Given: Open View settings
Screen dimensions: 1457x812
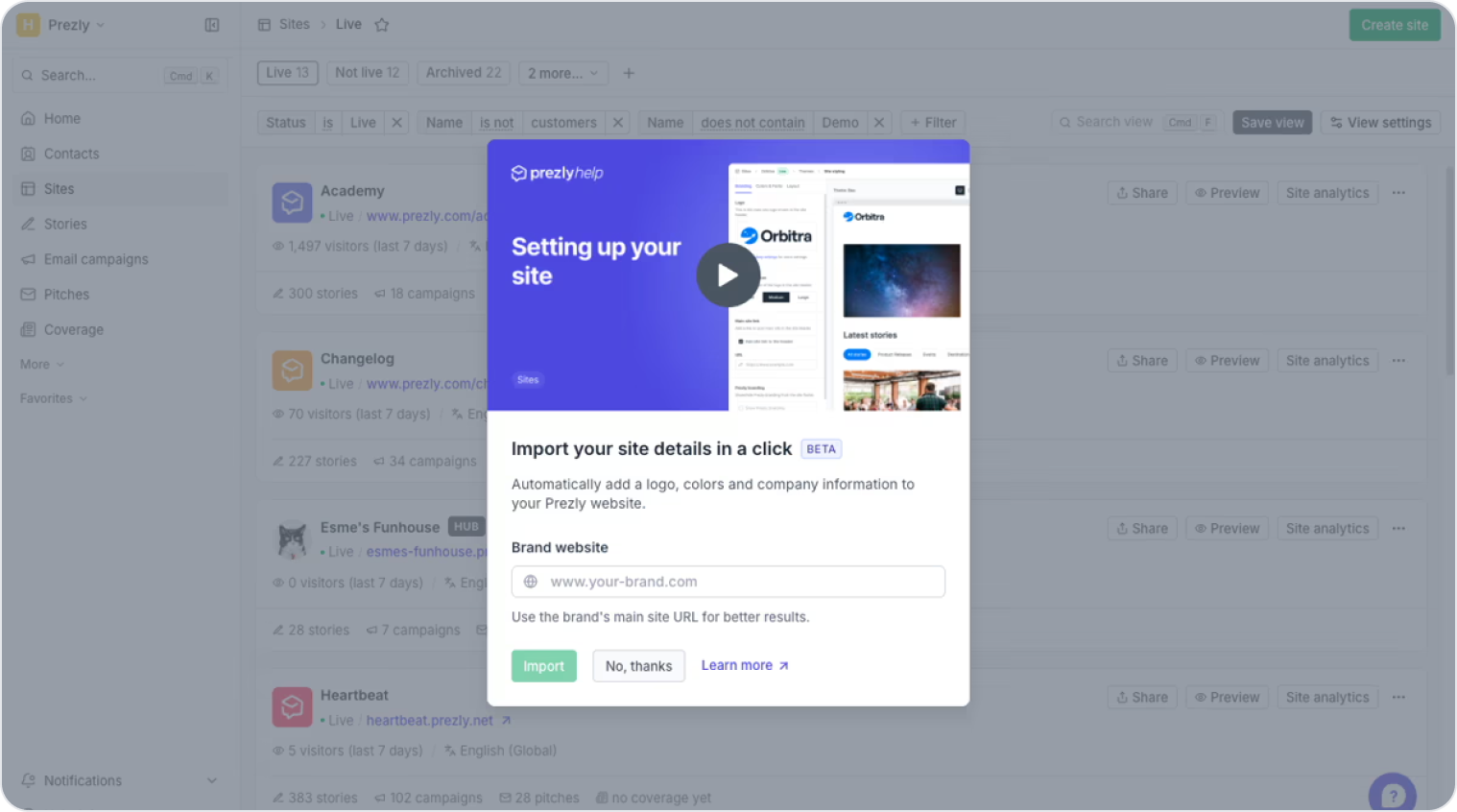Looking at the screenshot, I should click(x=1380, y=123).
